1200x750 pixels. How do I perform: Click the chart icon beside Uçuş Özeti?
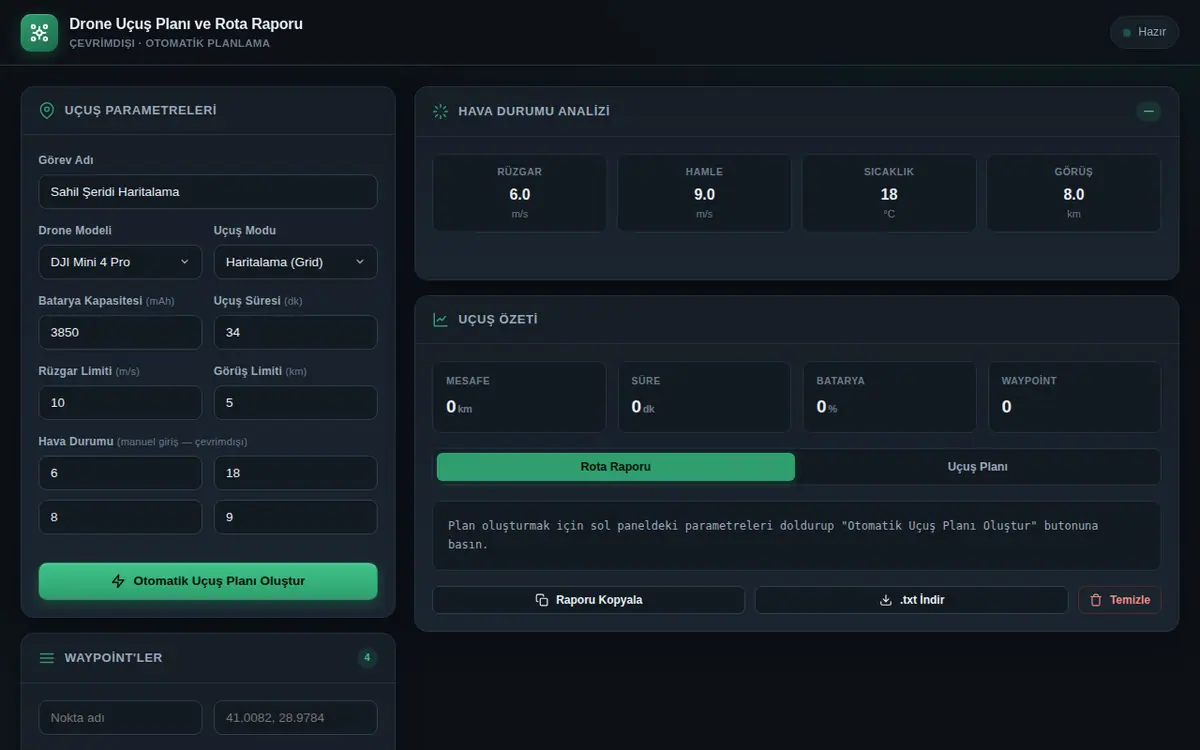441,320
